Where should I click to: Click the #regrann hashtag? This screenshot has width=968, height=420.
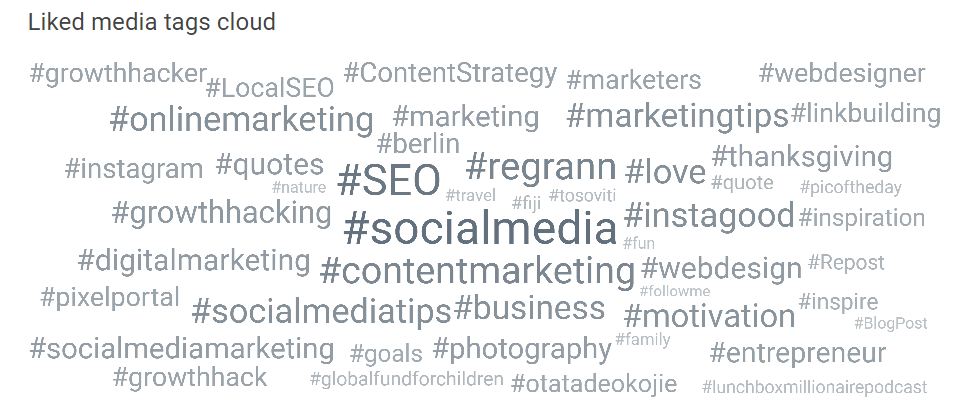coord(541,167)
